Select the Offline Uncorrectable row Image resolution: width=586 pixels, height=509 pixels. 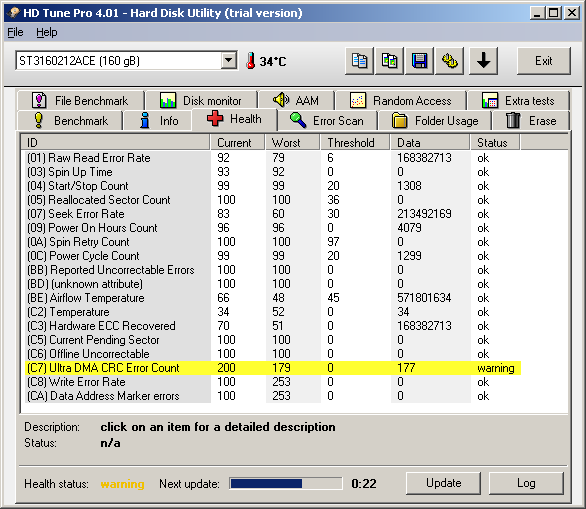(273, 354)
